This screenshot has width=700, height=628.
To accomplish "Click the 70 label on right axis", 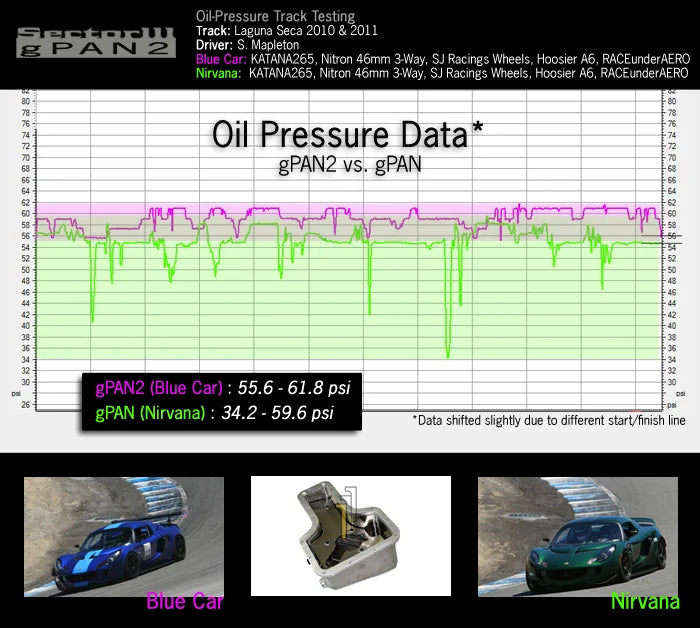I will click(671, 158).
